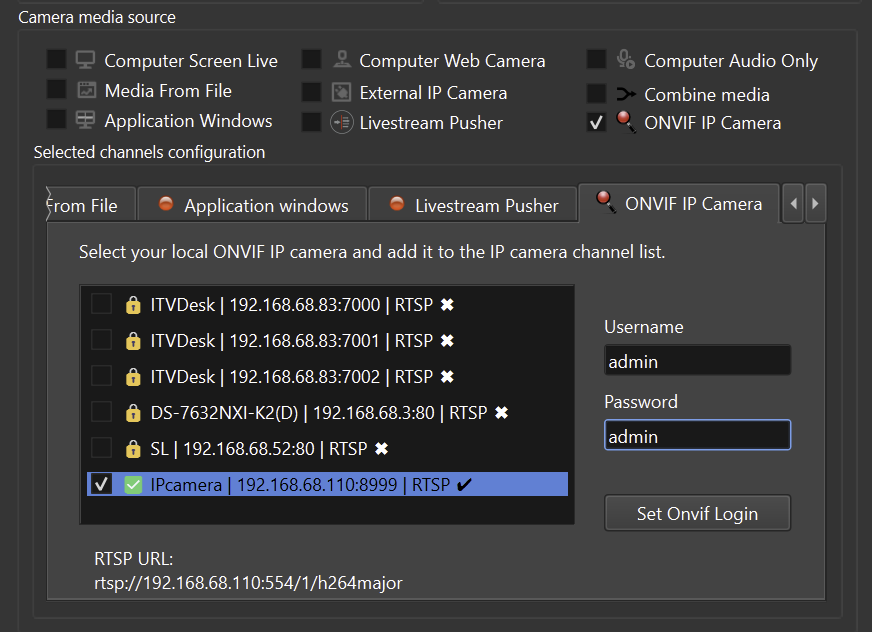
Task: Focus the Password input field
Action: 697,436
